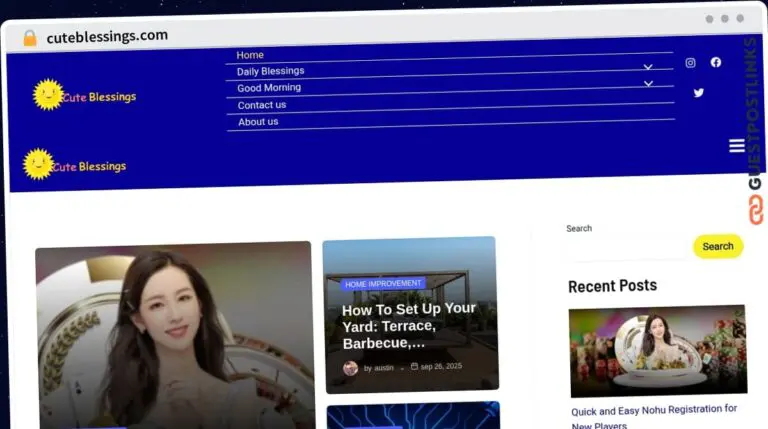Open the Contact us menu item
The height and width of the screenshot is (429, 768).
[261, 105]
